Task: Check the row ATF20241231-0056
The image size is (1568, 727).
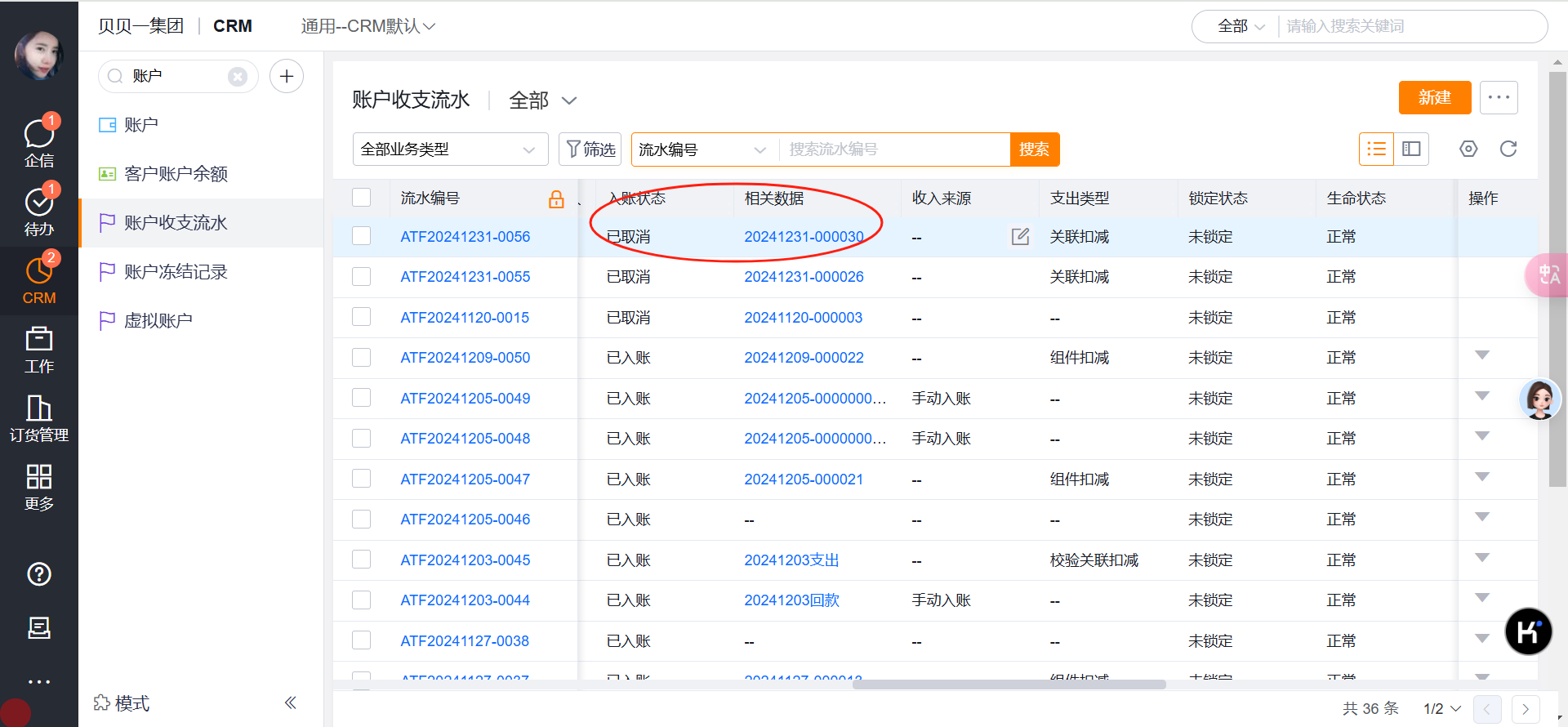Action: pyautogui.click(x=361, y=236)
